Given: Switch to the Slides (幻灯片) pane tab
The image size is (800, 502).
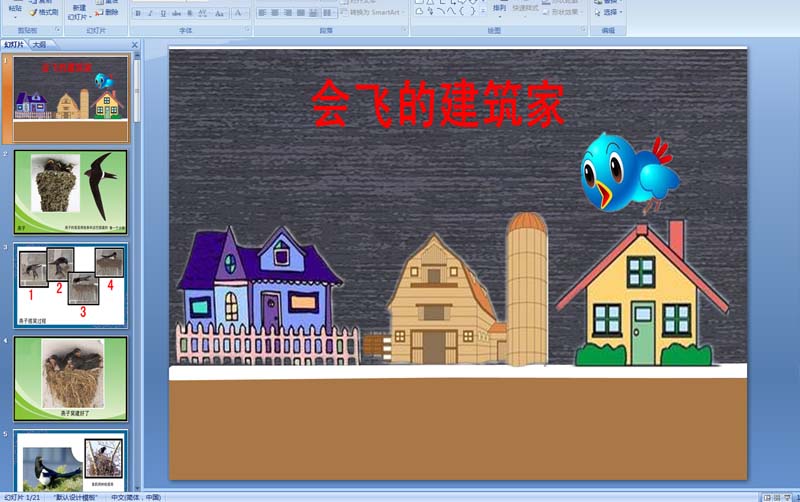Looking at the screenshot, I should click(14, 45).
